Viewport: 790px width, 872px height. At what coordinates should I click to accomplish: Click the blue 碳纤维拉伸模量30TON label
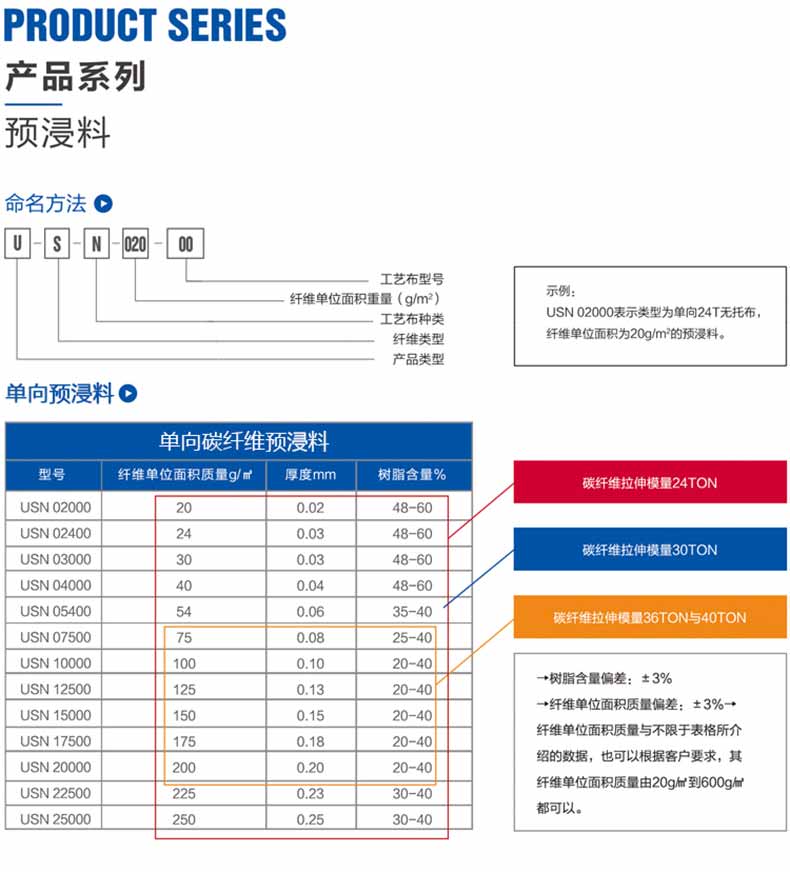coord(649,550)
